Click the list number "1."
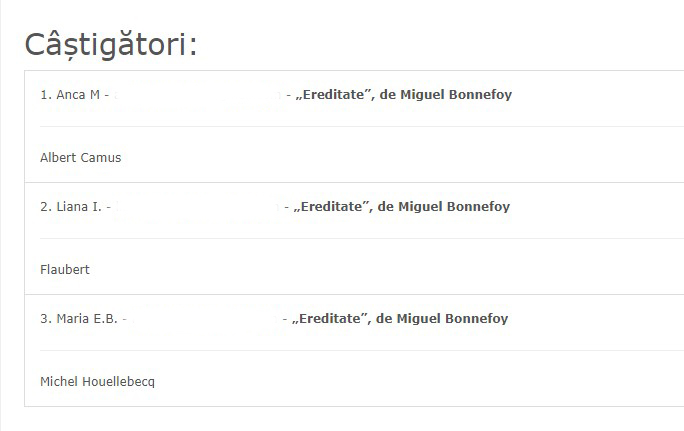The height and width of the screenshot is (431, 684). click(45, 95)
